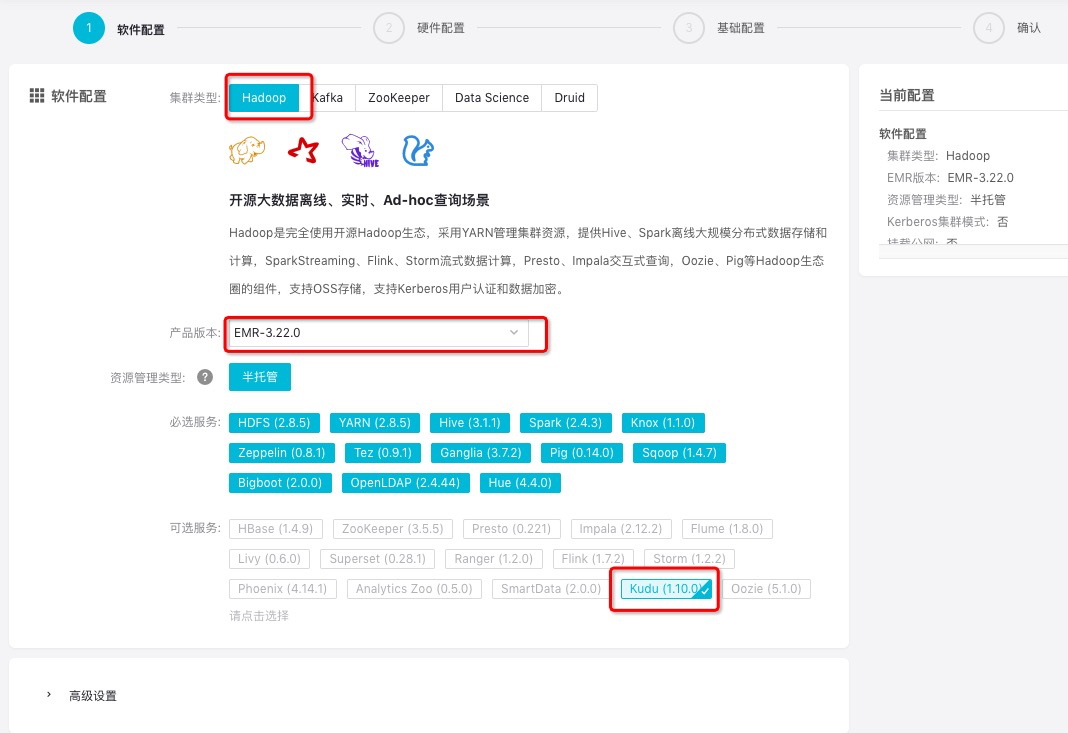Select Kafka cluster type
The width and height of the screenshot is (1068, 733).
click(328, 97)
